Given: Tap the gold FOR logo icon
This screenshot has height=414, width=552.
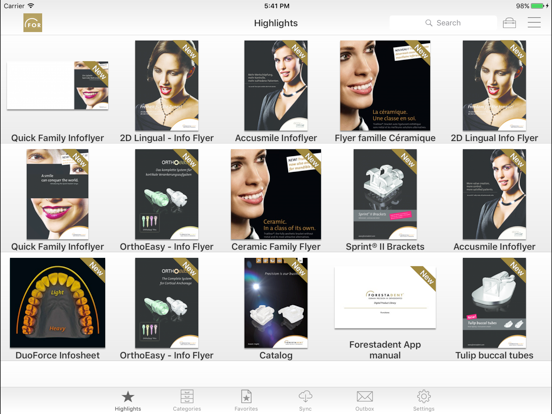Looking at the screenshot, I should point(33,23).
